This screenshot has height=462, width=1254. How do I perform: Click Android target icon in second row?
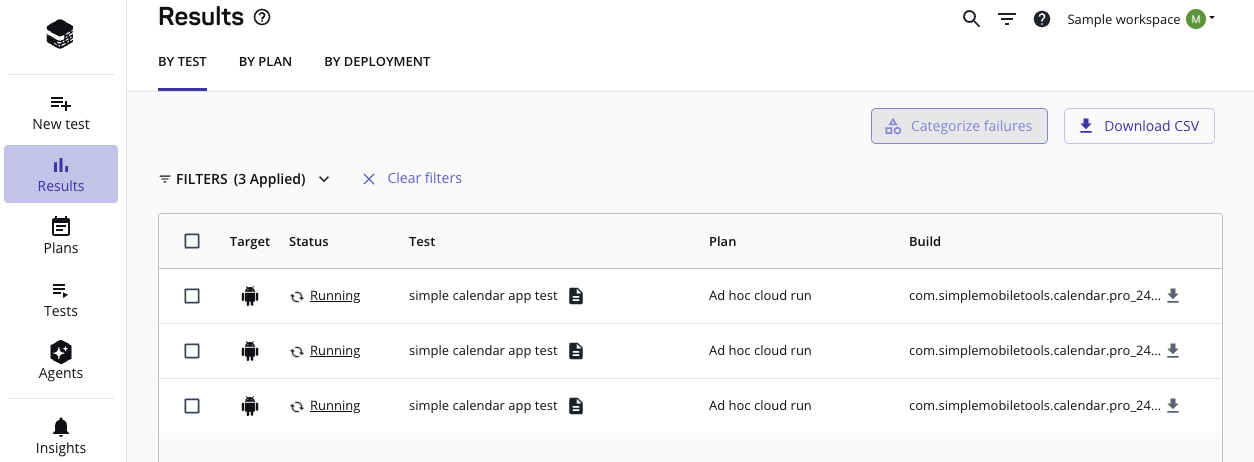pos(250,351)
